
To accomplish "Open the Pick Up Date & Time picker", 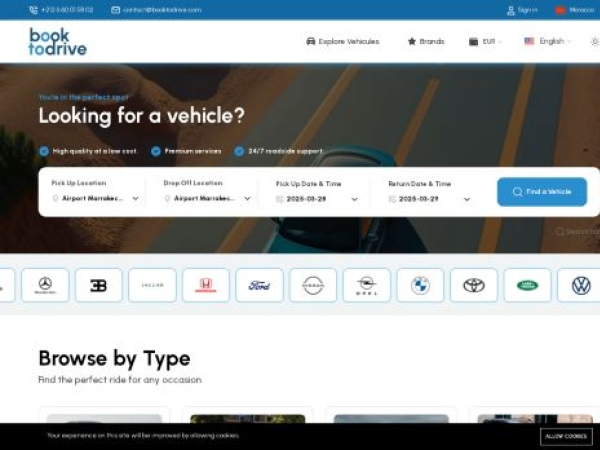I will (x=317, y=199).
